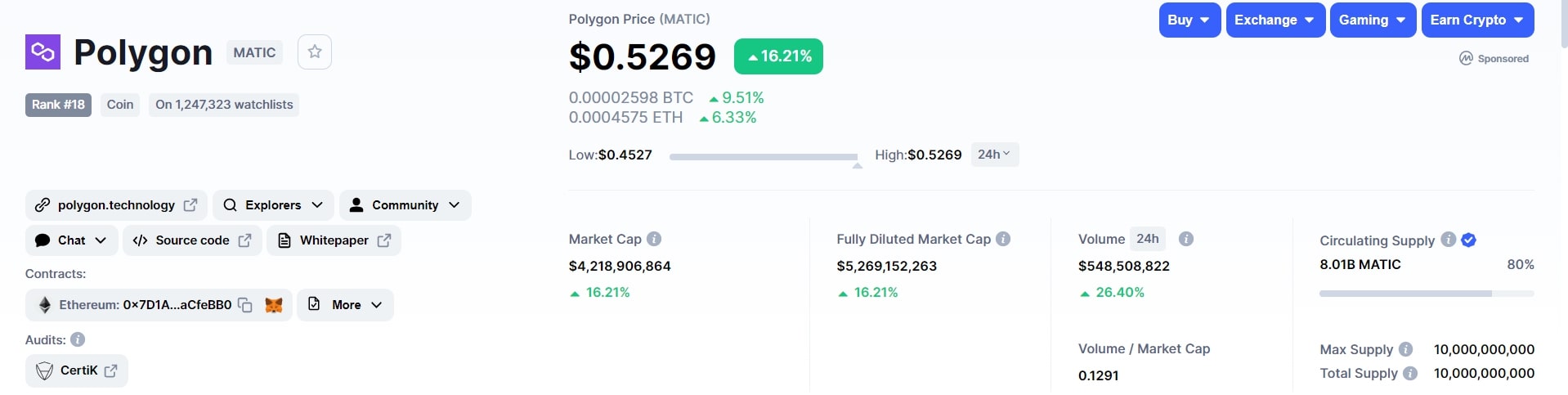Click the Volume 24h period badge
Screen dimensions: 1568x395
tap(1148, 239)
